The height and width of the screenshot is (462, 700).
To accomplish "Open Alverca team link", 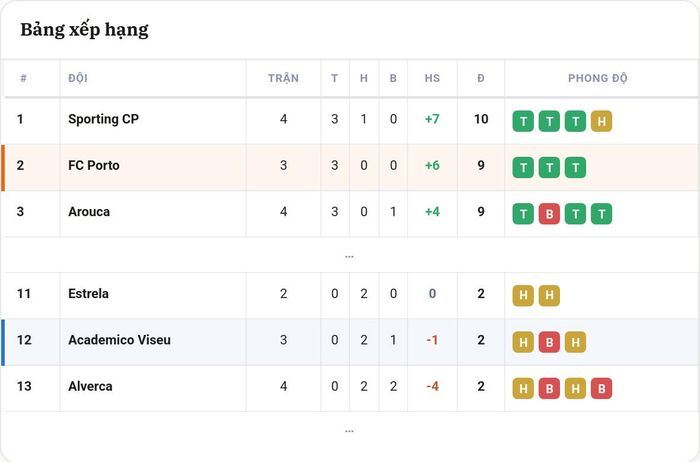I will pos(90,387).
